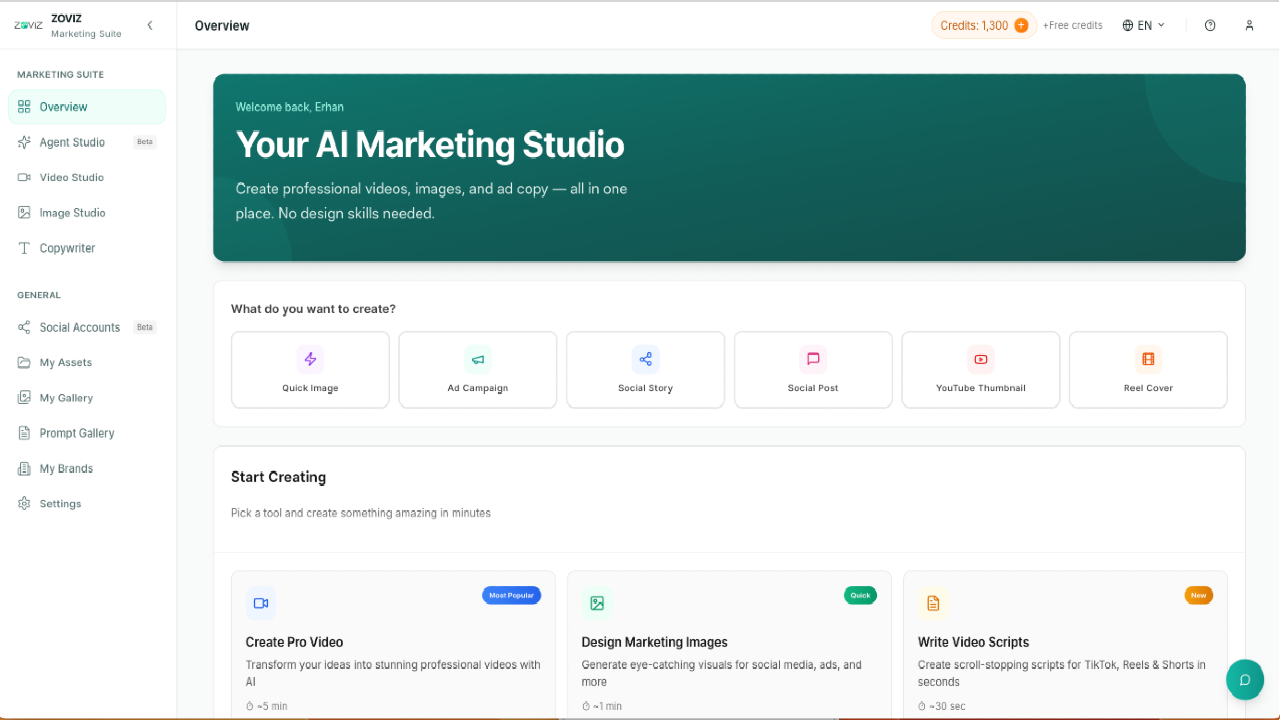Click the green Quick badge
This screenshot has height=720, width=1280.
pyautogui.click(x=860, y=595)
